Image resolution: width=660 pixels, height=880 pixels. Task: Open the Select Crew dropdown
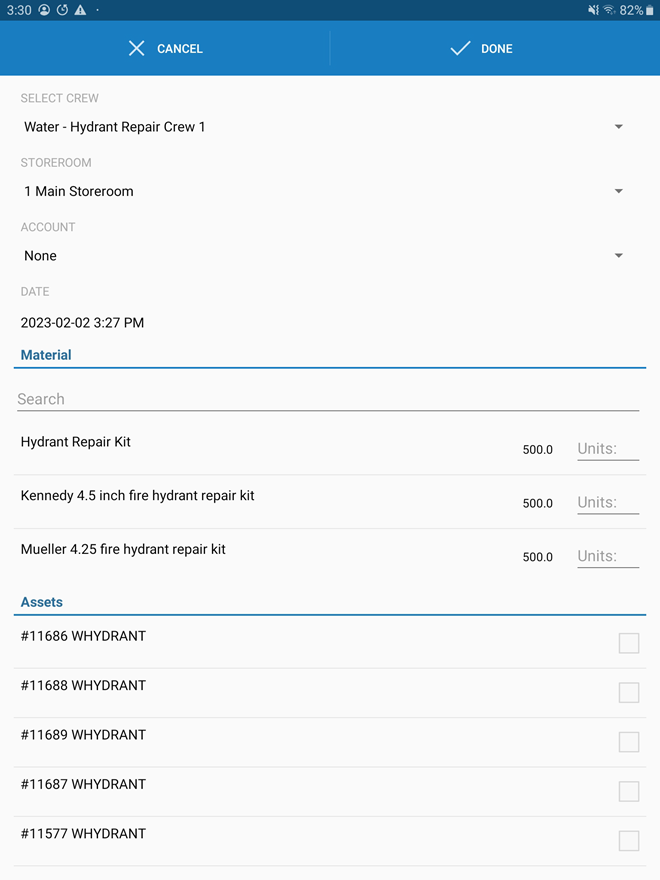(x=320, y=127)
